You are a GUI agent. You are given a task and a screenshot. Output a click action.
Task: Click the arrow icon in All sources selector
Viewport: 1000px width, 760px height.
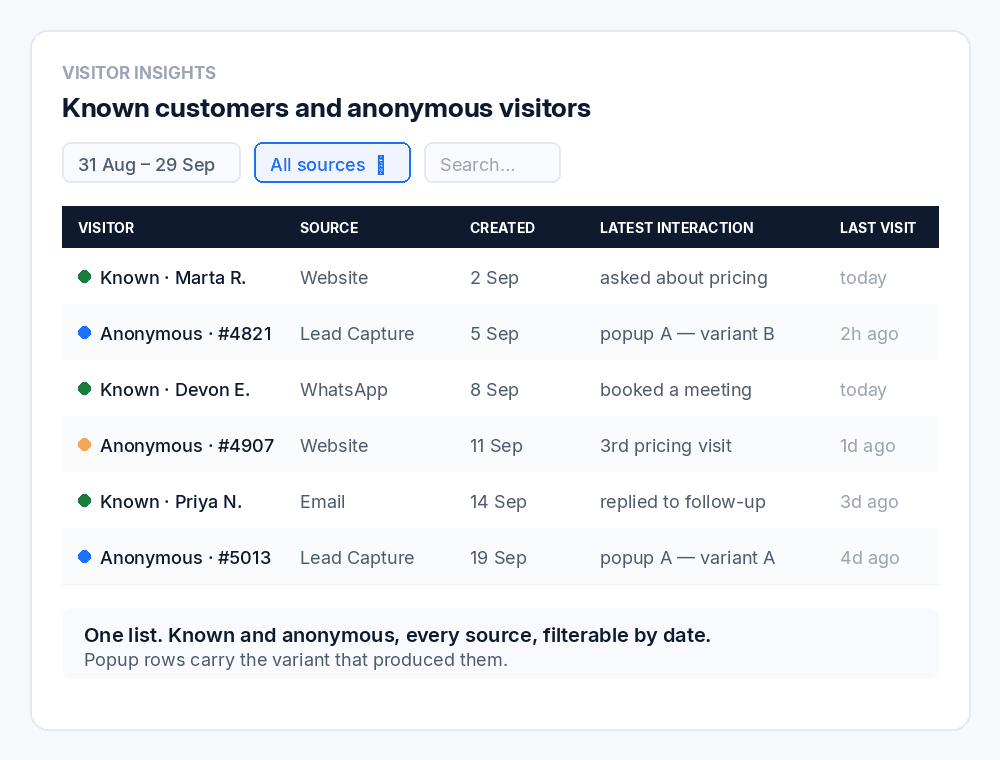pos(381,164)
